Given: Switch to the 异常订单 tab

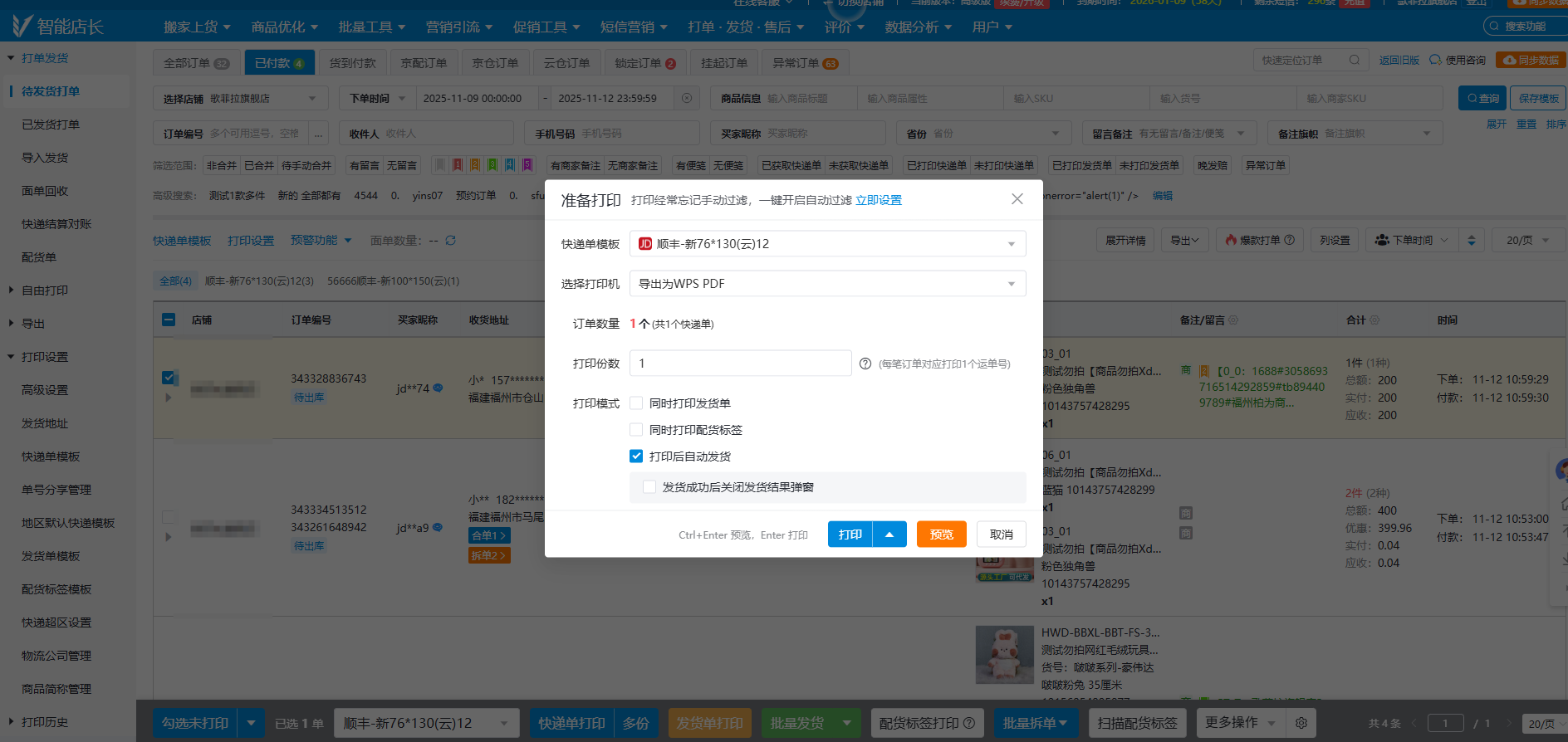Looking at the screenshot, I should coord(804,63).
